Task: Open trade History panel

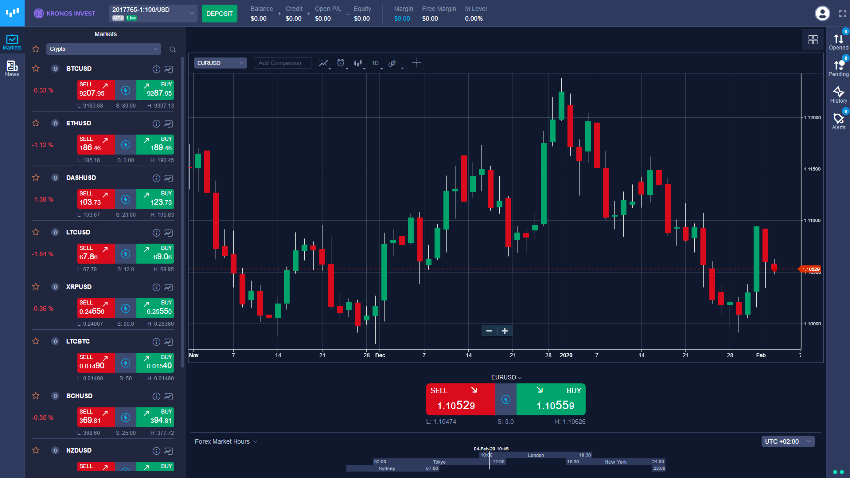Action: click(x=838, y=95)
